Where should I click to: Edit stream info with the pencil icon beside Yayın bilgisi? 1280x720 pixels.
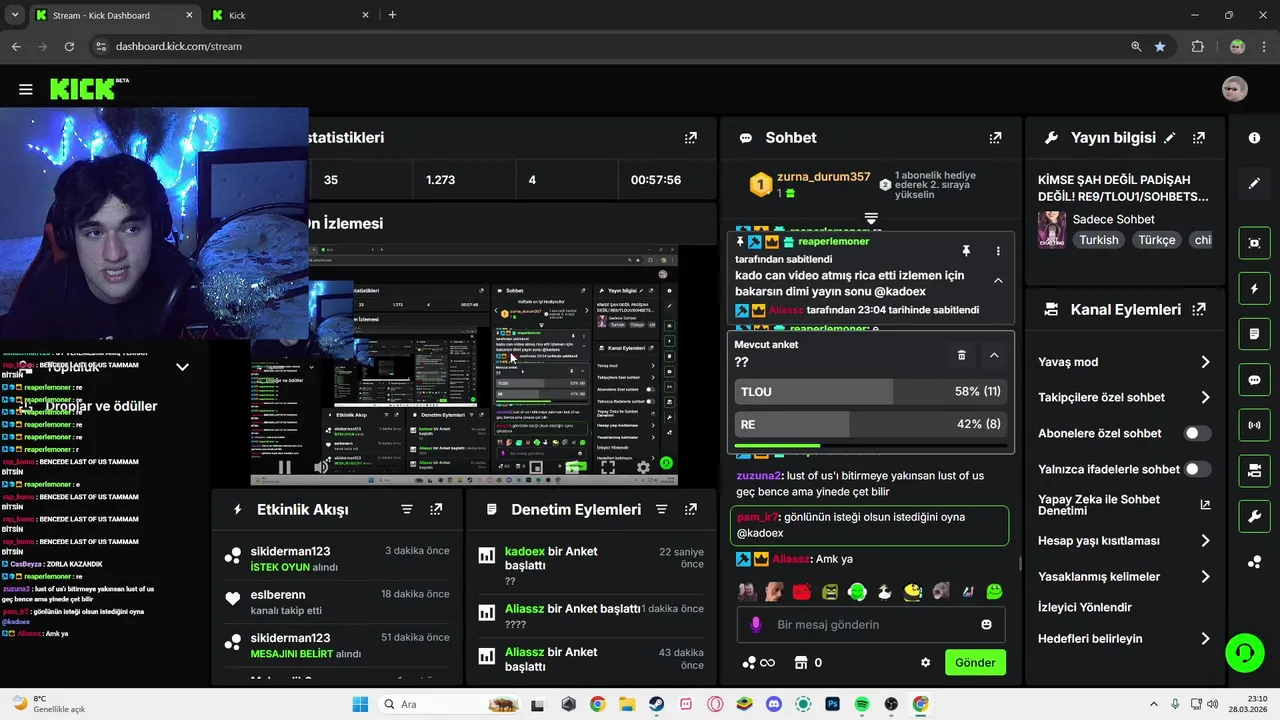[1170, 138]
